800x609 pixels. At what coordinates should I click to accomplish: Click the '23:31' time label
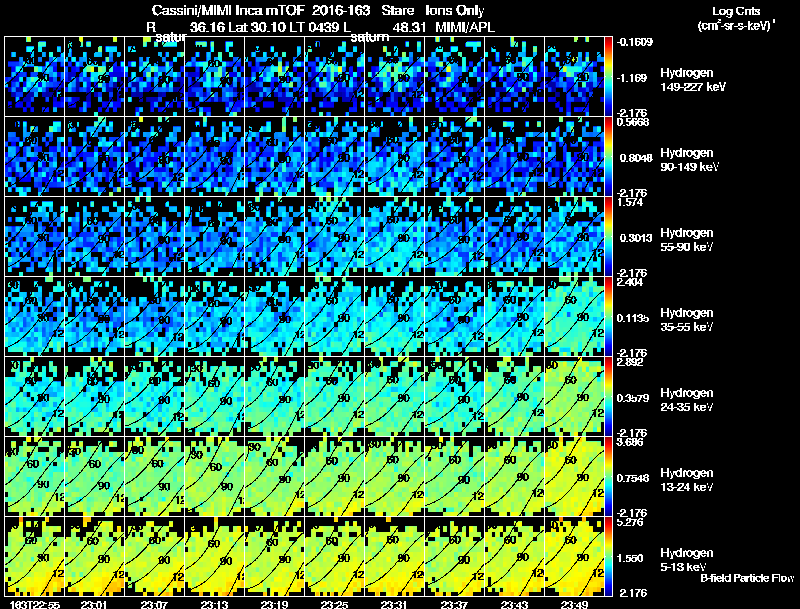(394, 604)
